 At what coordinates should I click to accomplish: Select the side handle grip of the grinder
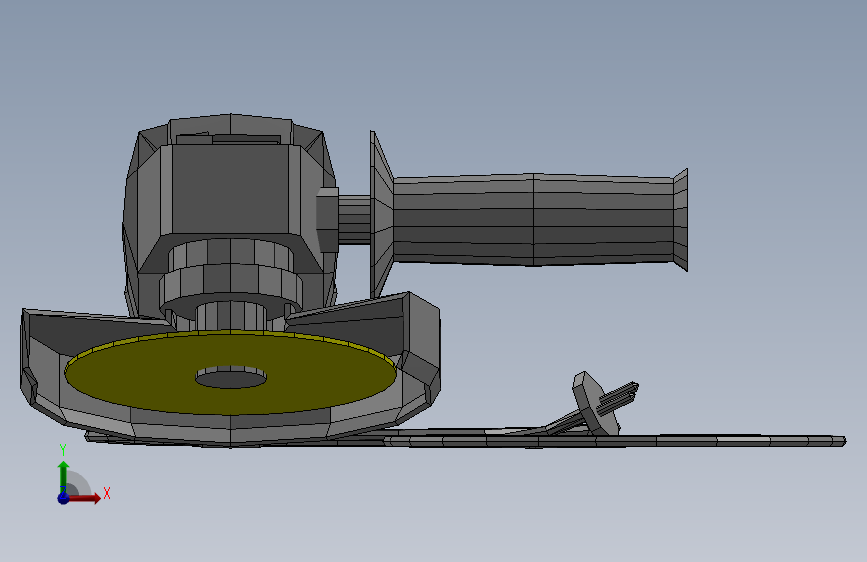tap(534, 220)
